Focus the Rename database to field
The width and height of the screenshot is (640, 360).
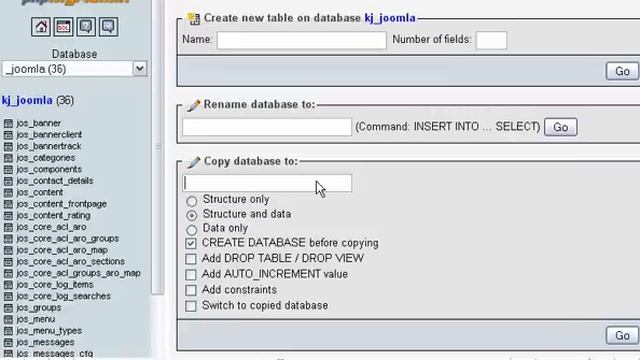click(267, 127)
